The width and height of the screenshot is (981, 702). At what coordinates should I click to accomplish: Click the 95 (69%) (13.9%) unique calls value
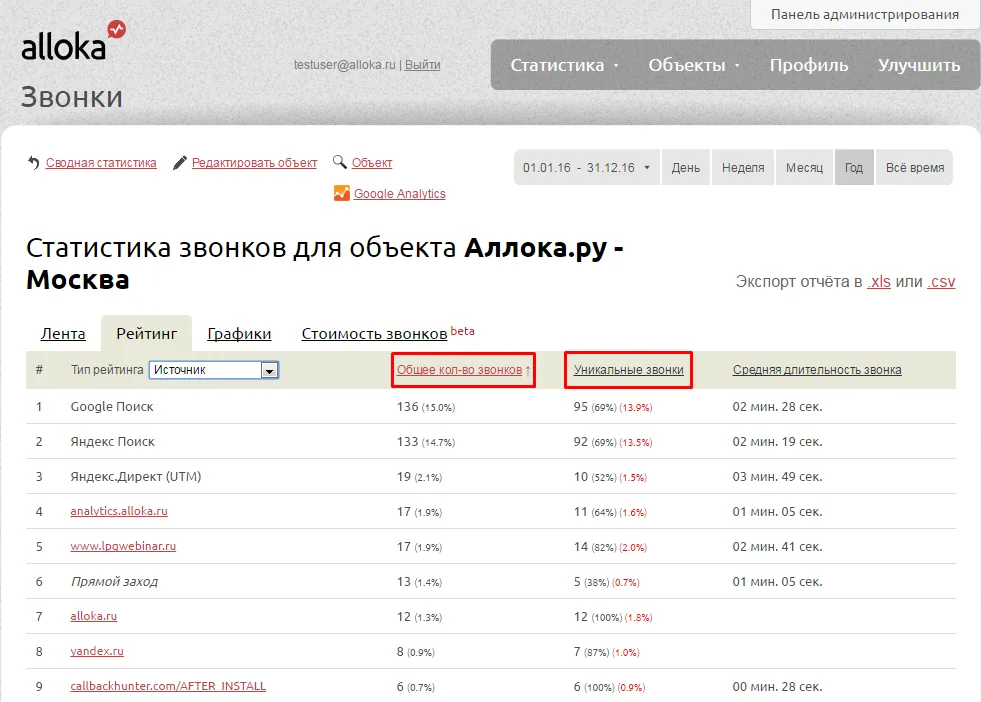click(x=612, y=407)
